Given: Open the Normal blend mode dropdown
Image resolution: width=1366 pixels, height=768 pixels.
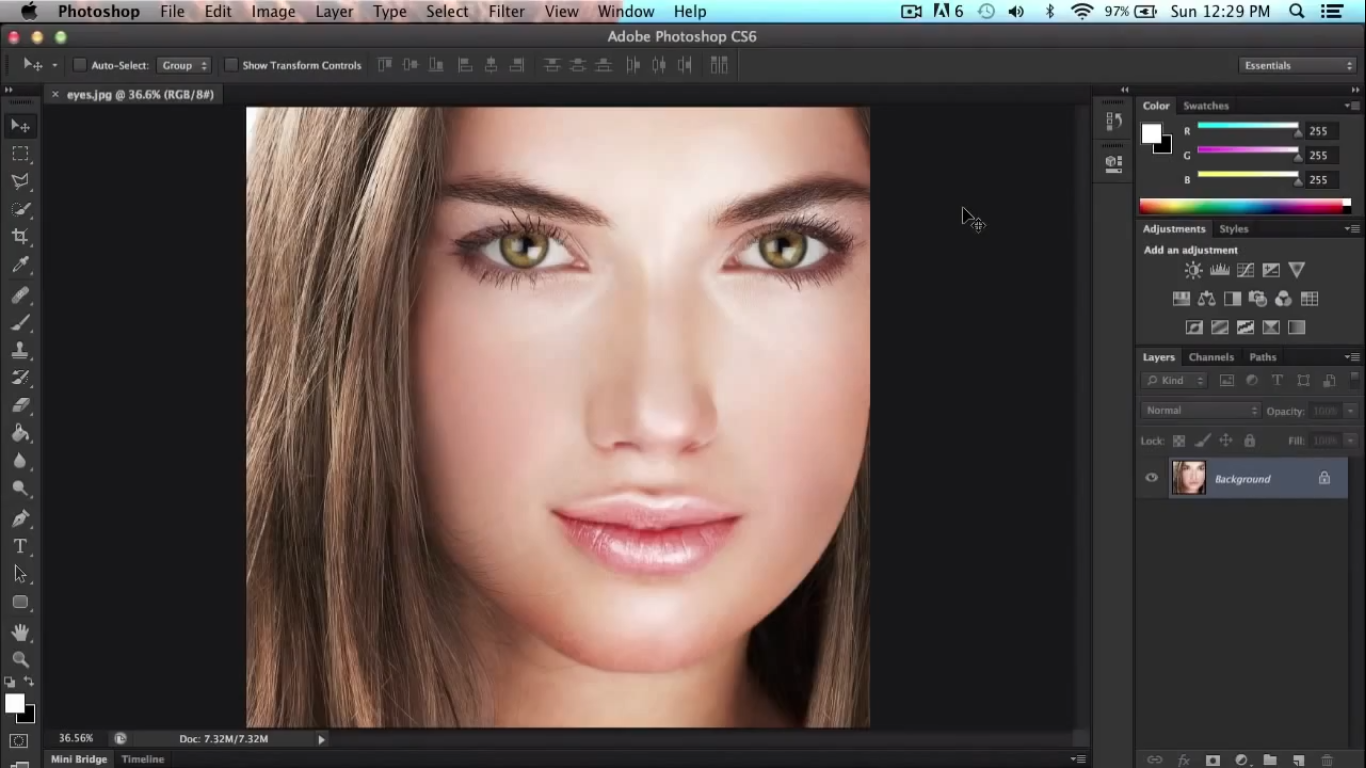Looking at the screenshot, I should pos(1201,410).
